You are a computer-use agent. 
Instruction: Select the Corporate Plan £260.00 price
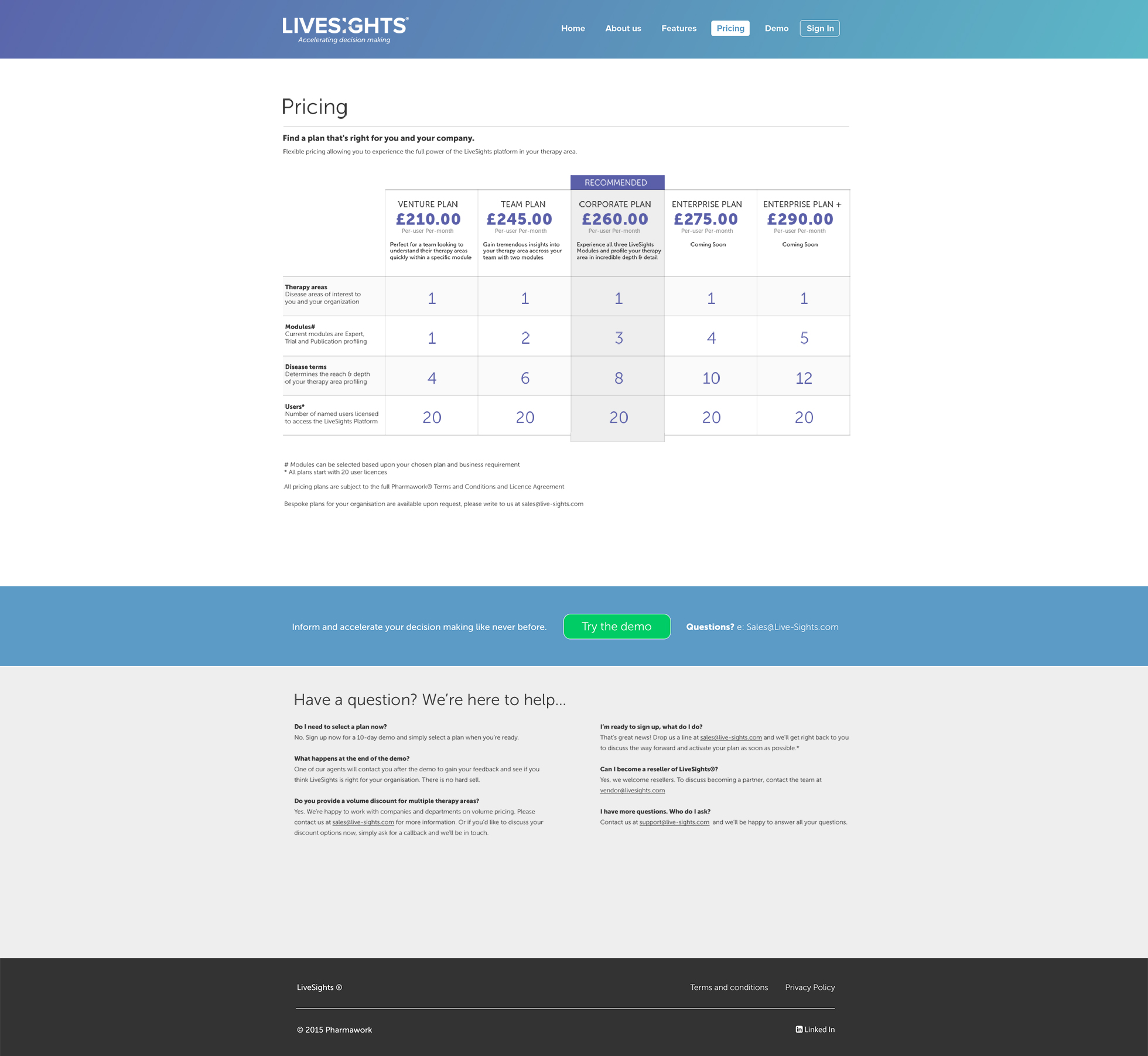coord(614,219)
